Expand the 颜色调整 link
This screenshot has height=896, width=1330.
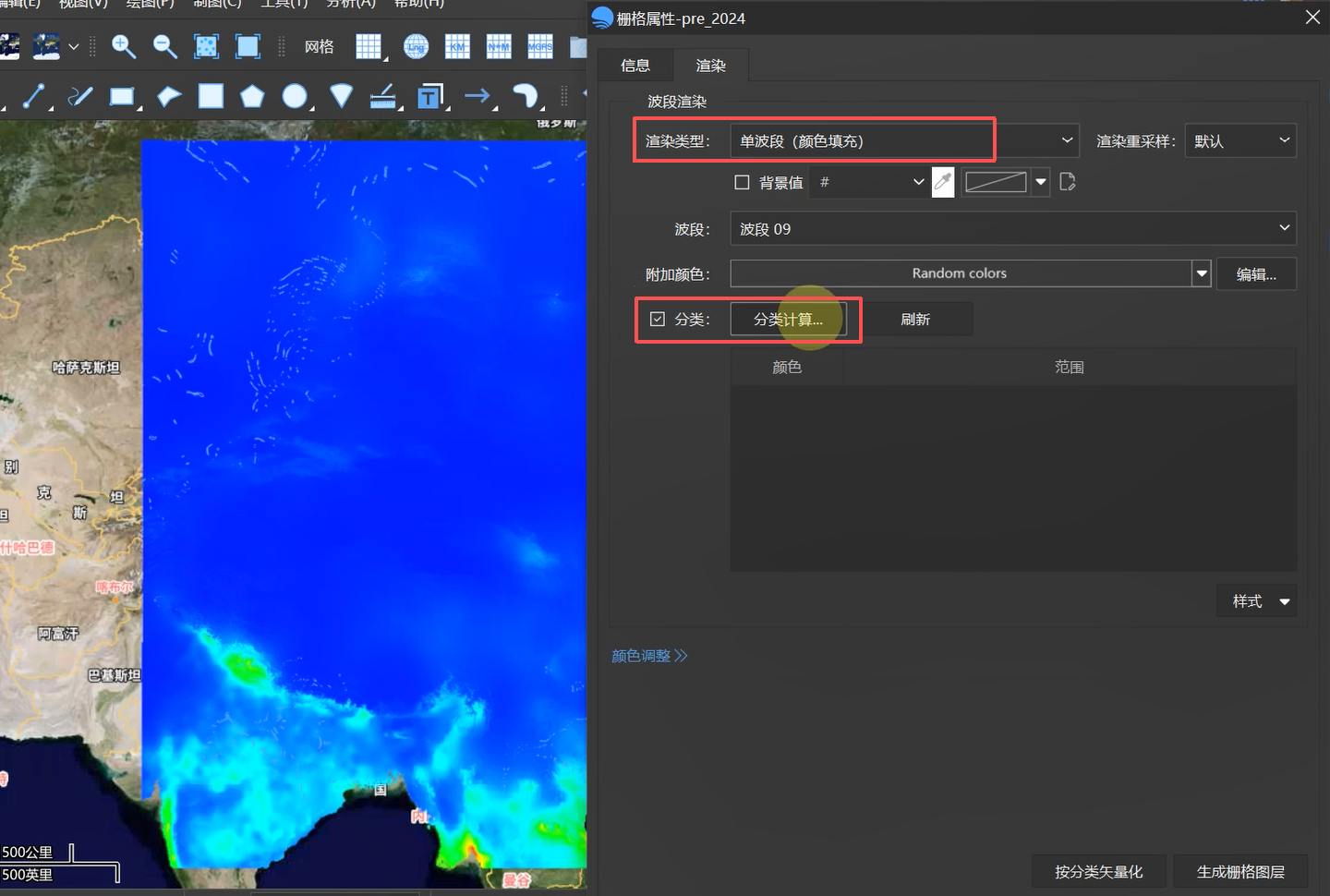pos(649,656)
